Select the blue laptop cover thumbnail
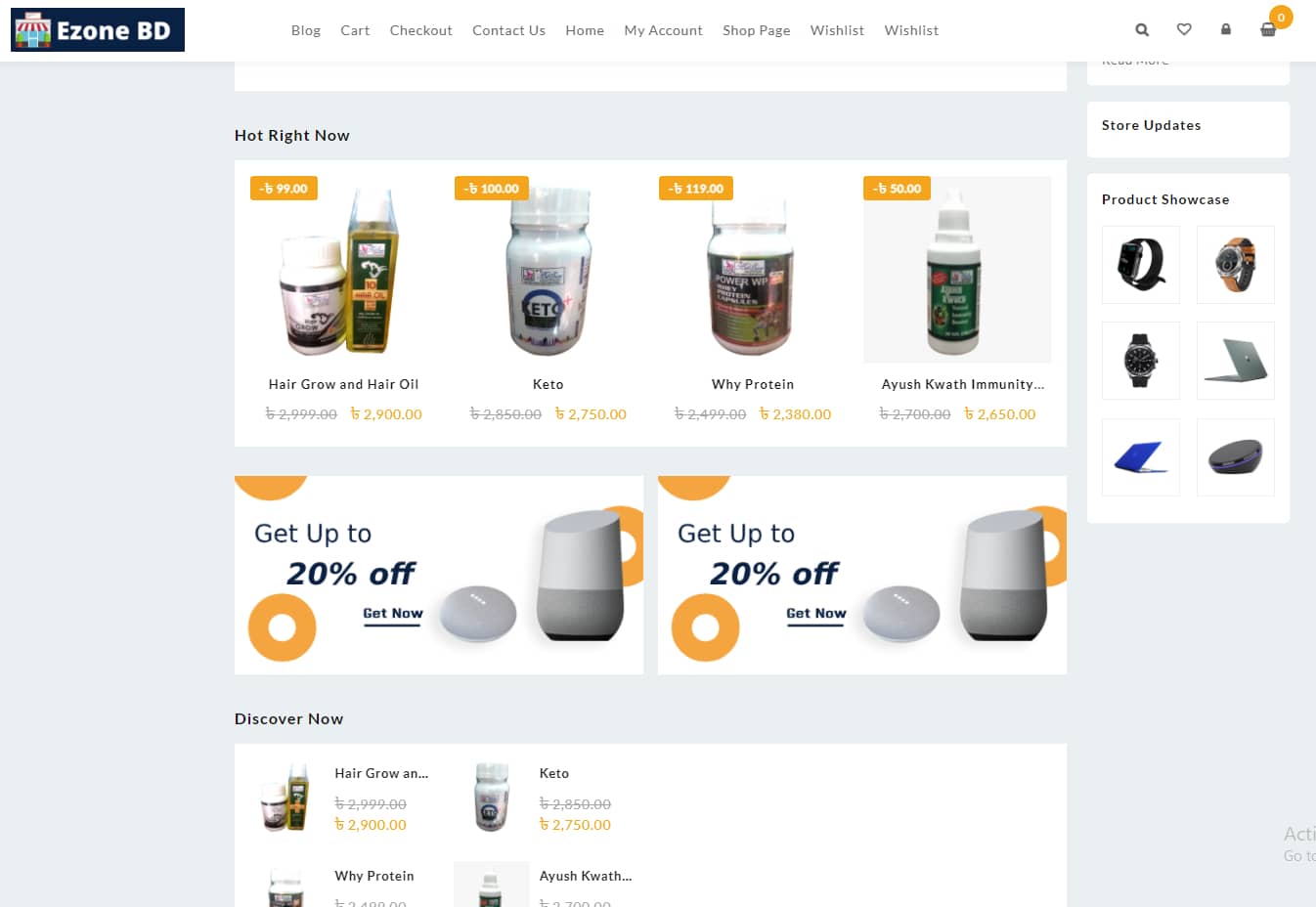 [1141, 457]
